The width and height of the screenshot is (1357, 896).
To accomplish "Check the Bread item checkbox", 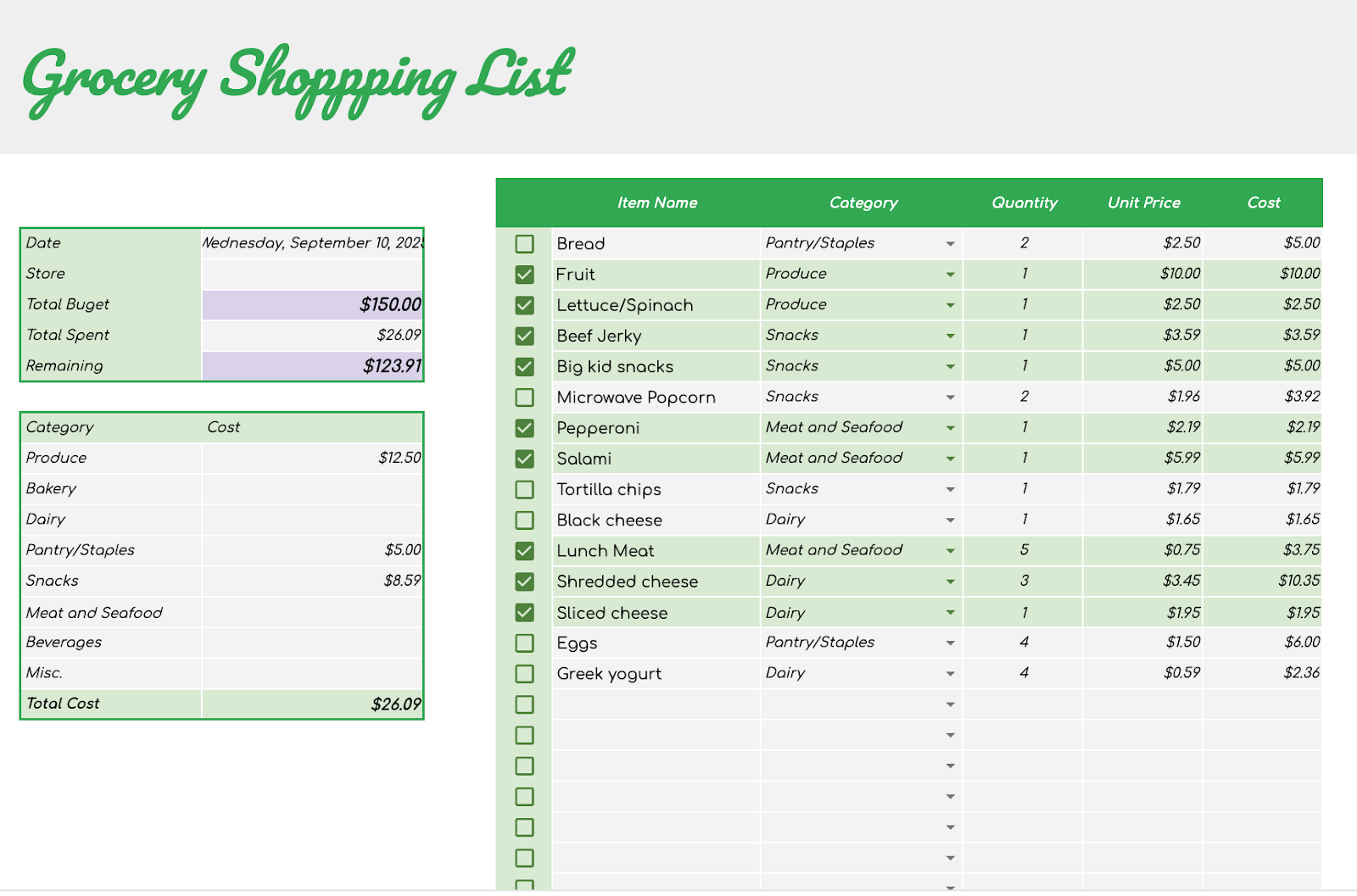I will 523,243.
